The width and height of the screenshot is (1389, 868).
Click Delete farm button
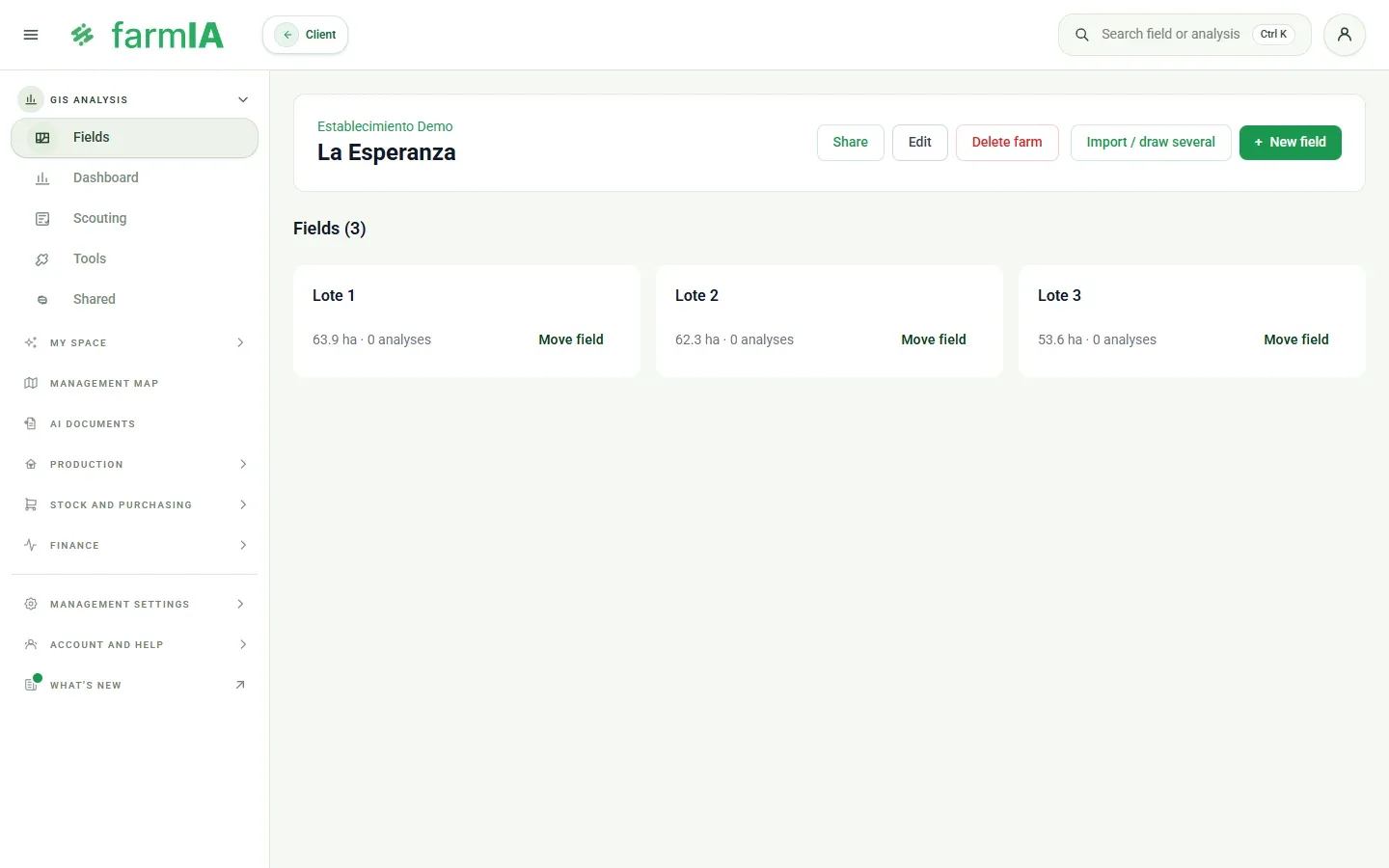pyautogui.click(x=1007, y=143)
